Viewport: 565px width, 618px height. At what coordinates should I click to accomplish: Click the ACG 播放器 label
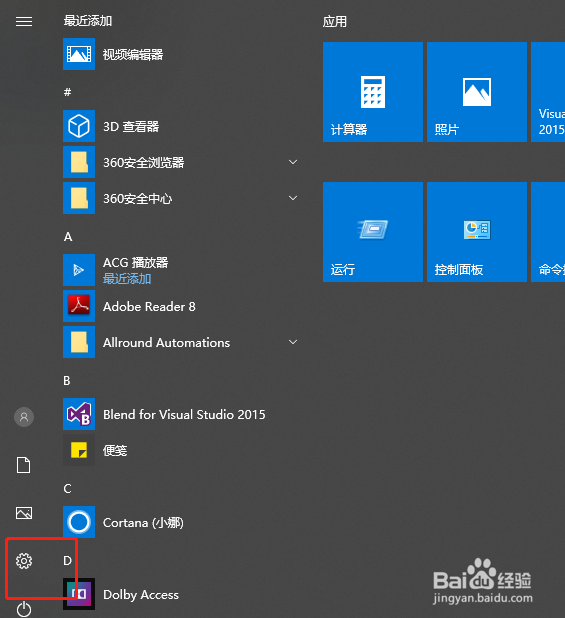136,262
